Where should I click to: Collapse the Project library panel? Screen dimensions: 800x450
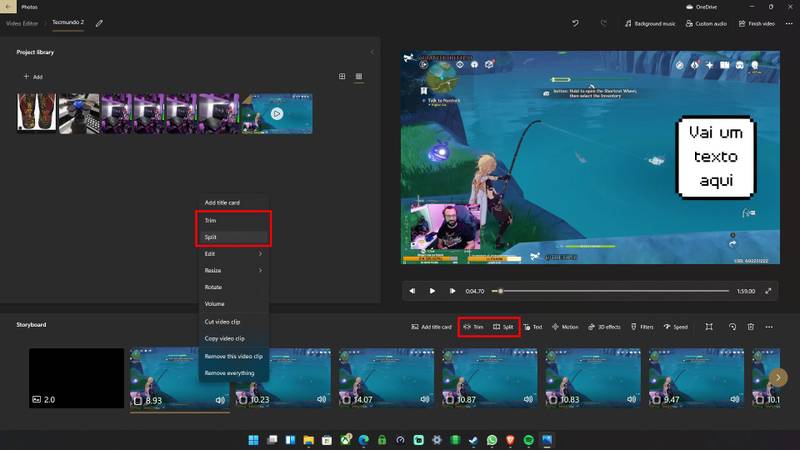pyautogui.click(x=372, y=52)
